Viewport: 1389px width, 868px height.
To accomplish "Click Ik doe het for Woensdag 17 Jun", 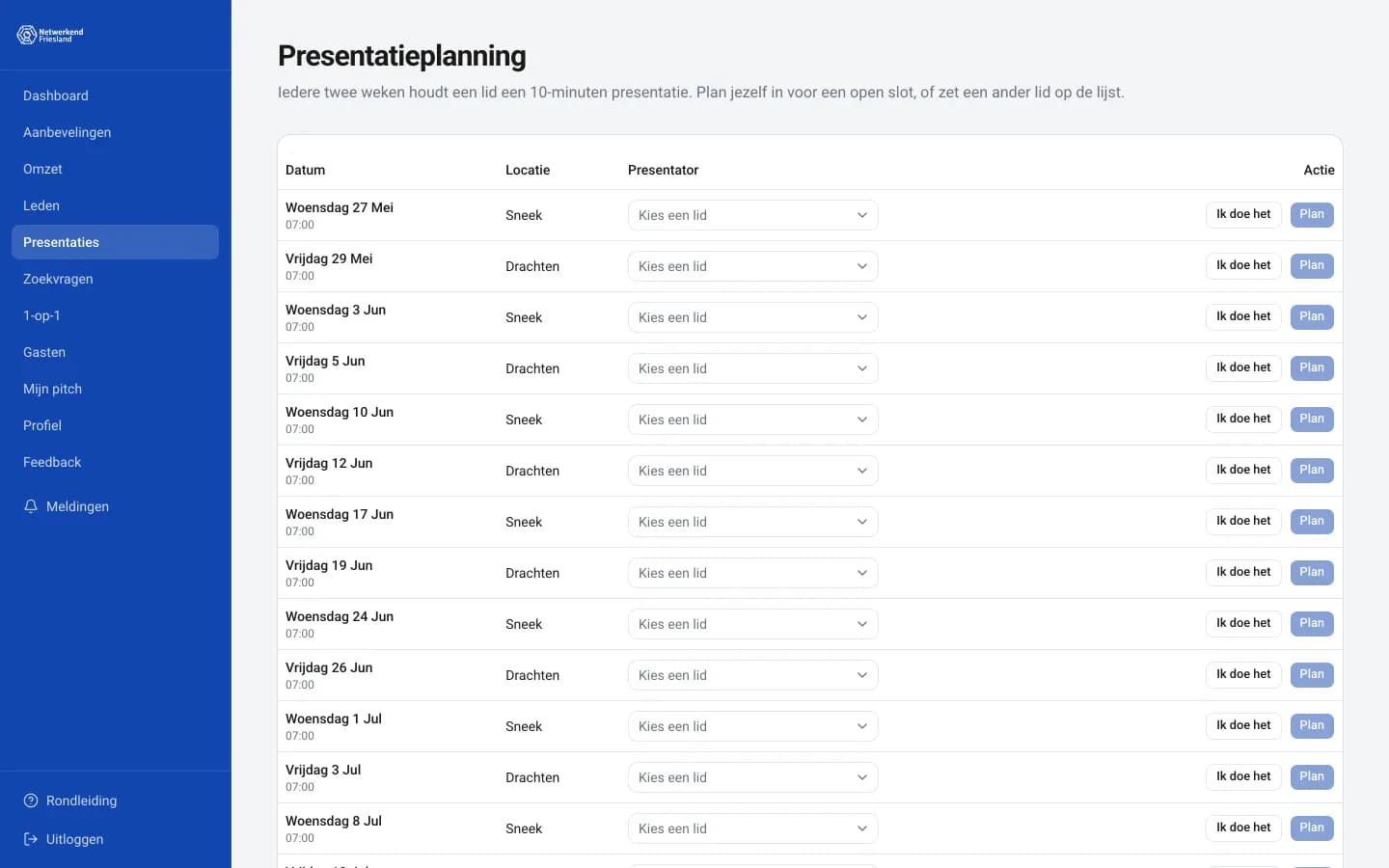I will (1243, 521).
